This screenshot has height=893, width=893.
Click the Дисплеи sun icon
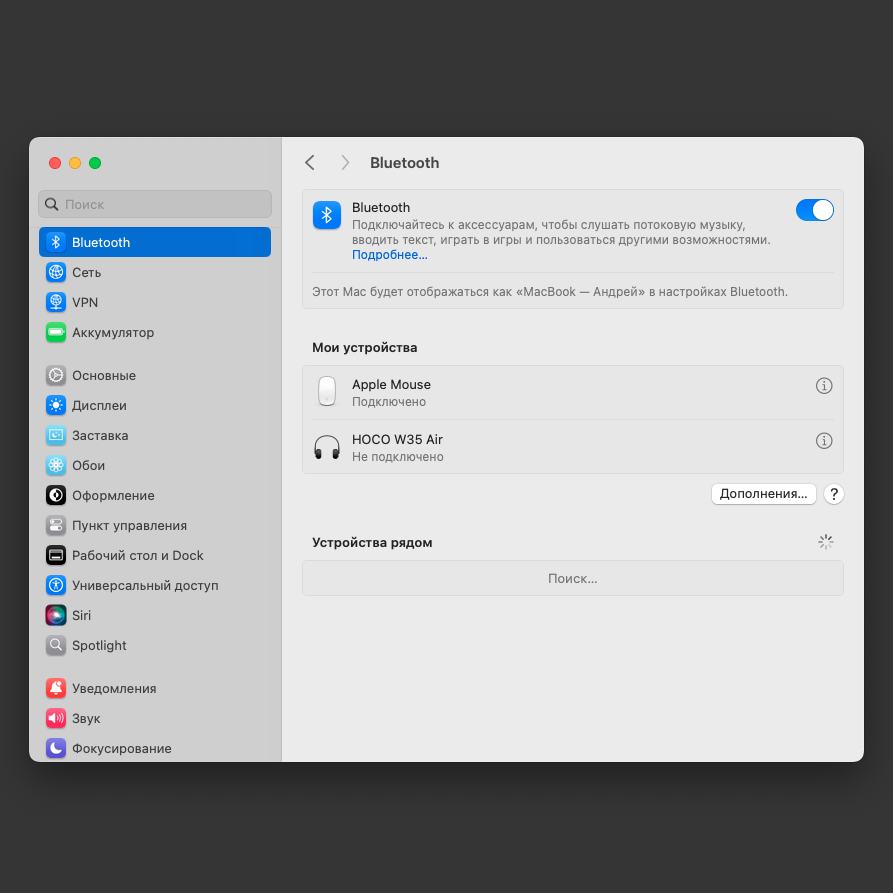pos(56,405)
